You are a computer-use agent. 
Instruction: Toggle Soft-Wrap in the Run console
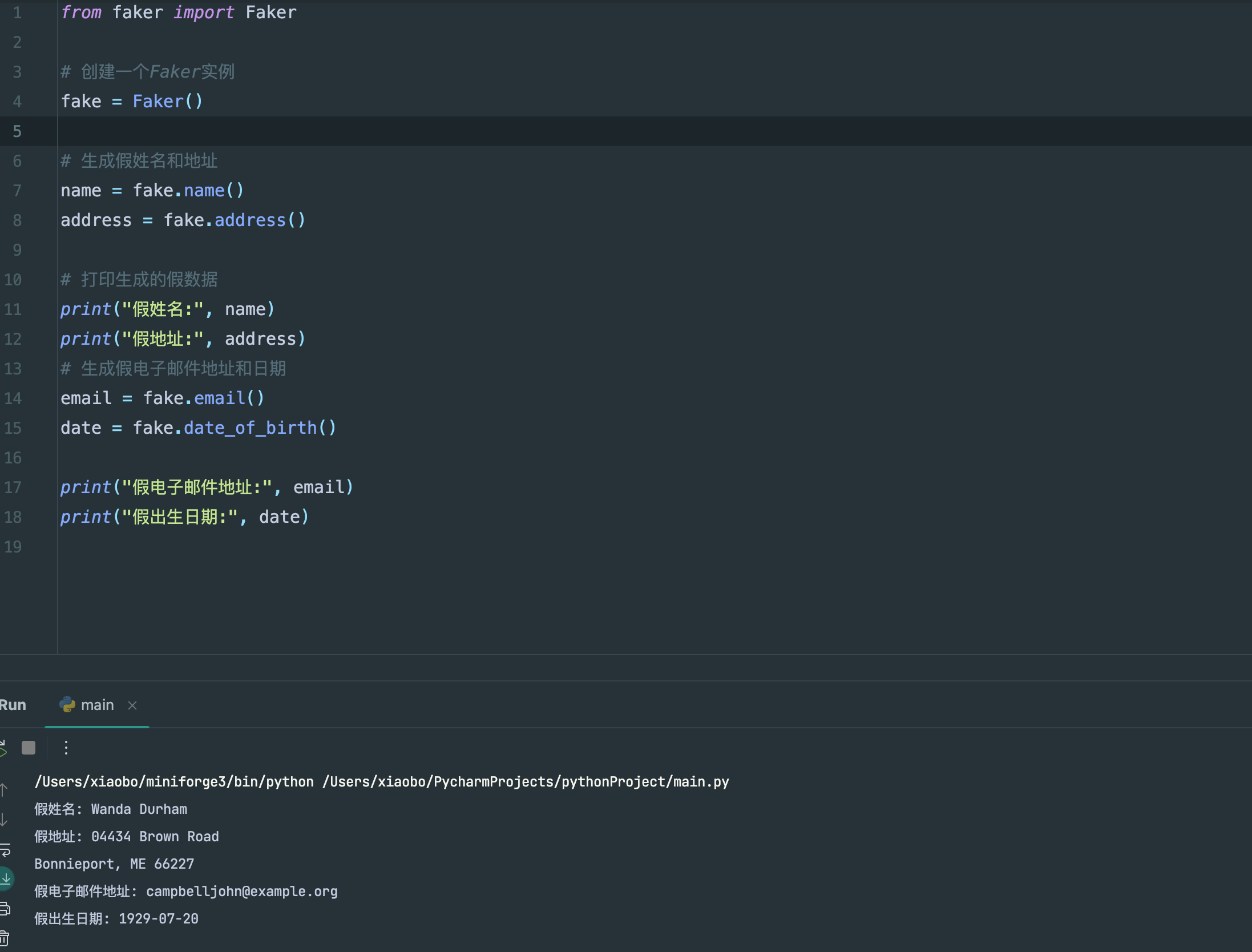[x=5, y=850]
